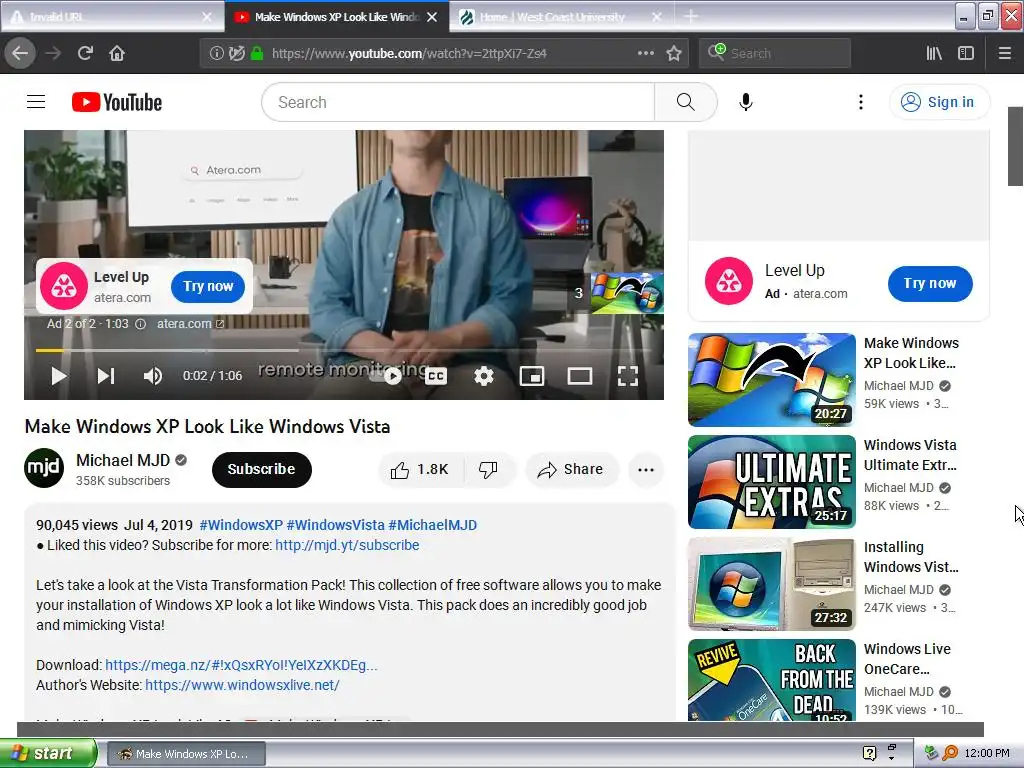Open the mjd.yt/subscribe link
Viewport: 1024px width, 768px height.
pos(347,545)
